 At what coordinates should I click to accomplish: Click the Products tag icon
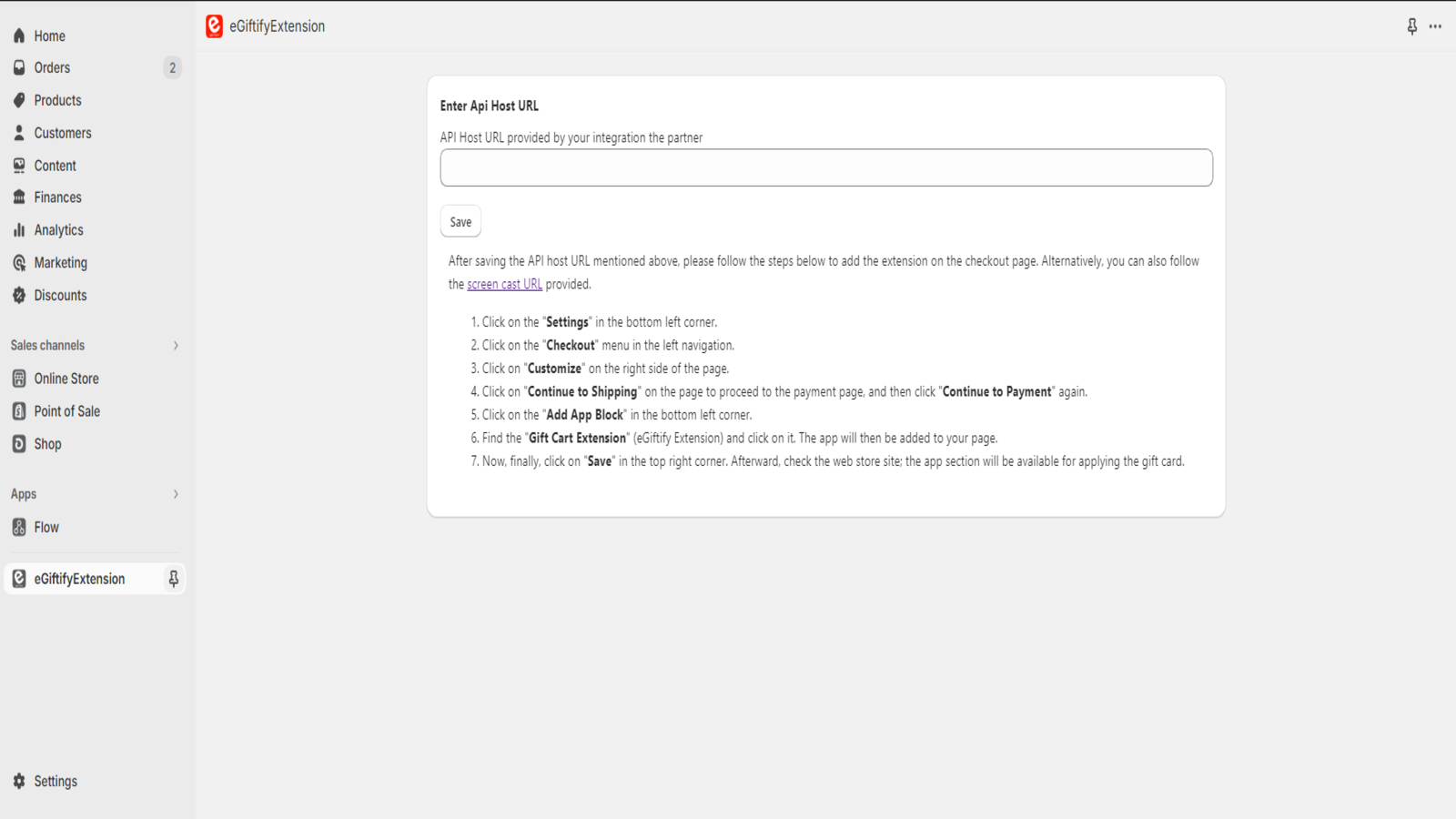pos(19,100)
